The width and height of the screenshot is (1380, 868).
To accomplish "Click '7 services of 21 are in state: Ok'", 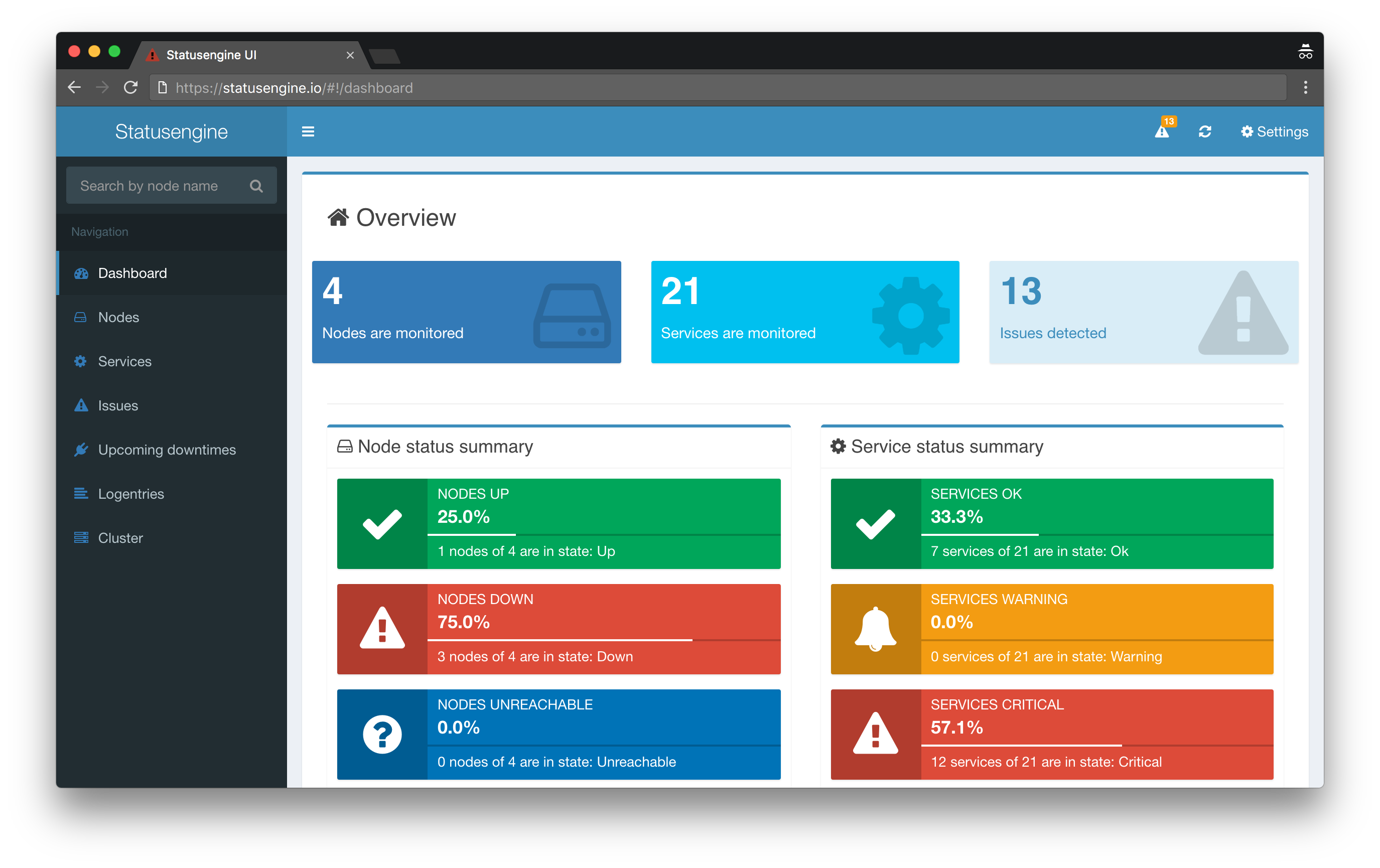I will point(1029,551).
